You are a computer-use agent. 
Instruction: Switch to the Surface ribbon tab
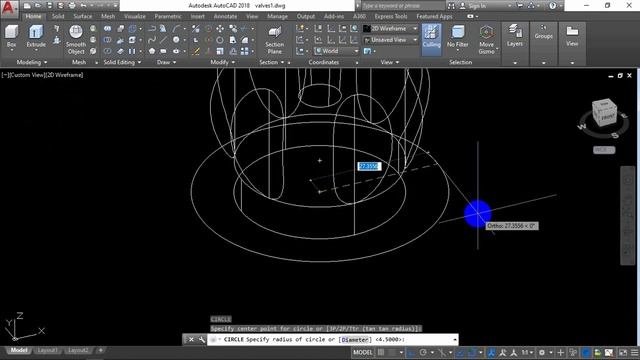[x=82, y=16]
